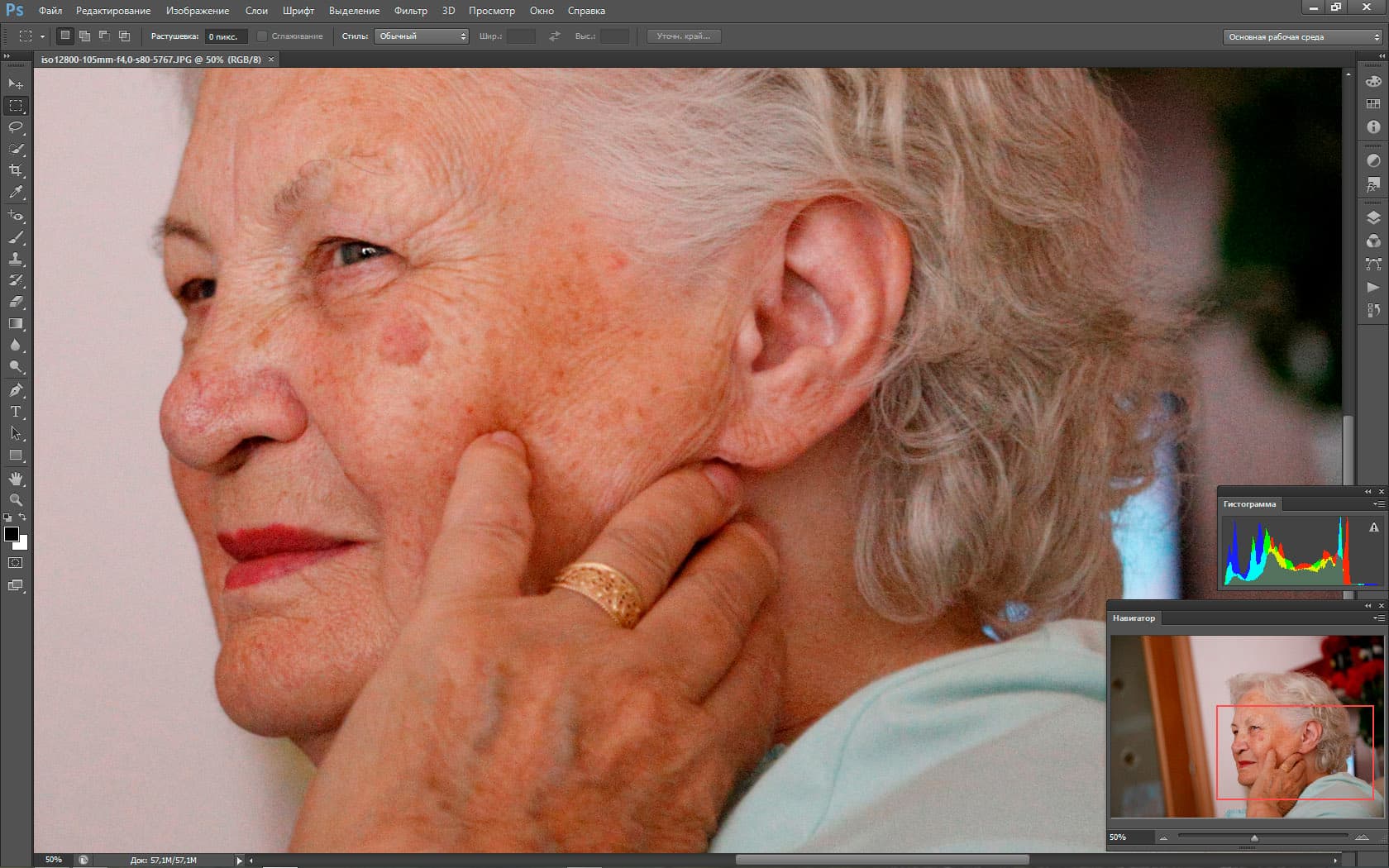
Task: Select the Crop tool
Action: click(x=16, y=170)
